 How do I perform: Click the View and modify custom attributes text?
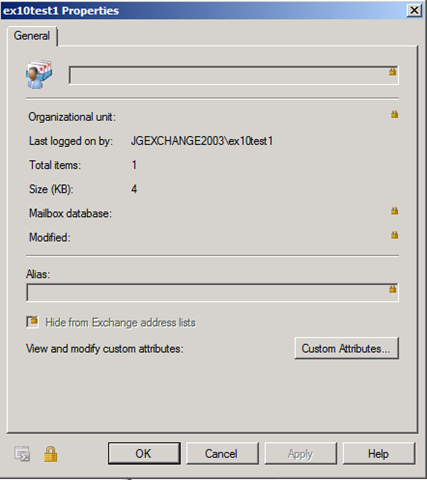[105, 349]
